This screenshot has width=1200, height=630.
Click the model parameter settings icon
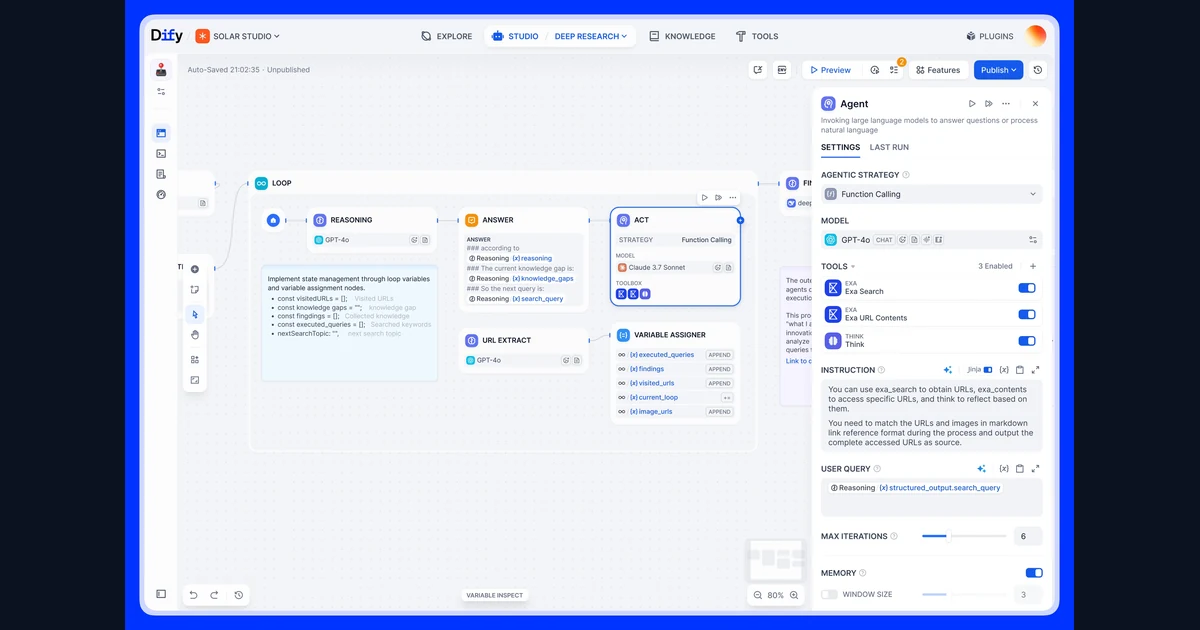[x=1033, y=240]
